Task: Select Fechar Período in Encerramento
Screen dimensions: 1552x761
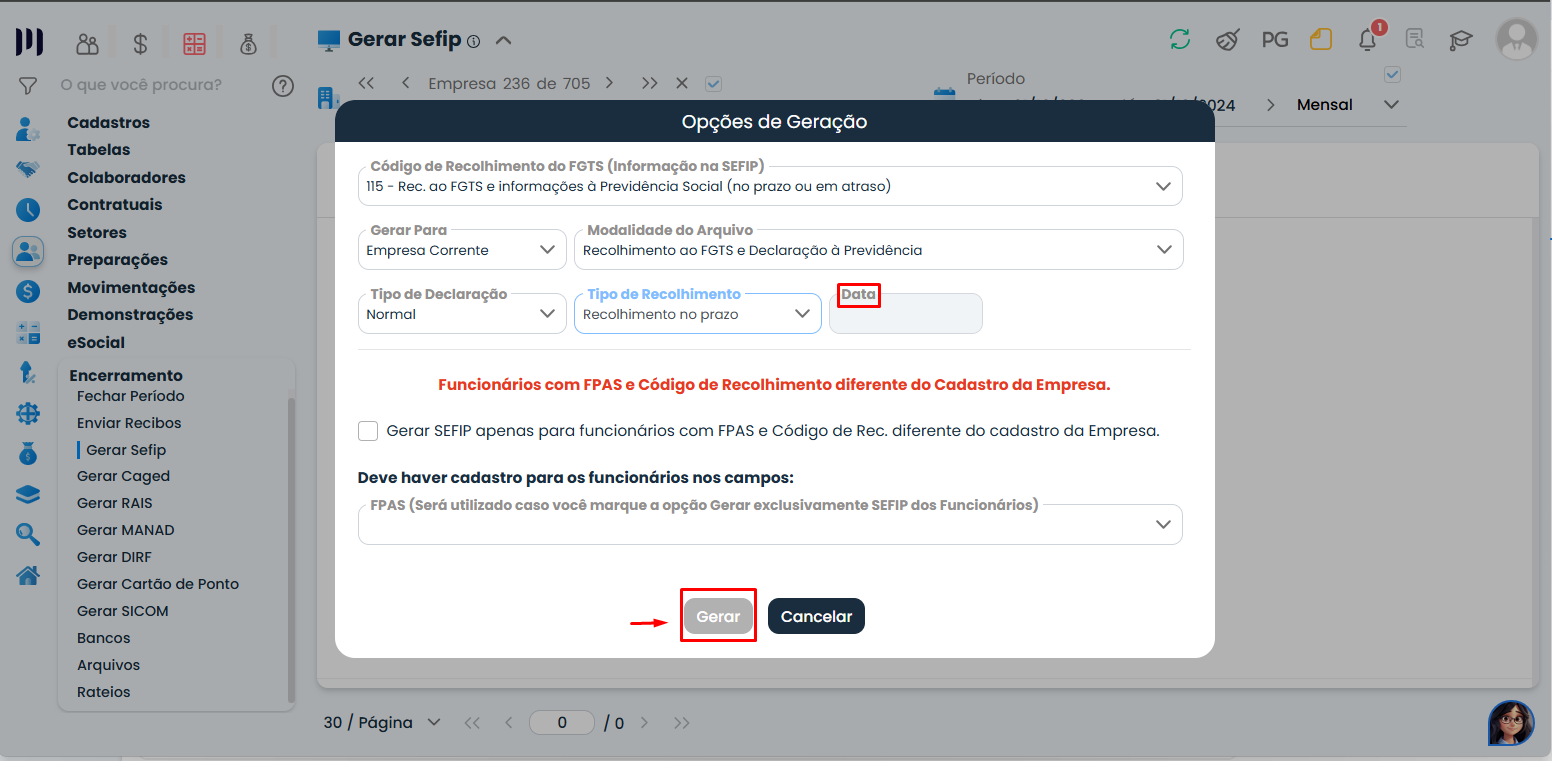Action: pyautogui.click(x=131, y=396)
